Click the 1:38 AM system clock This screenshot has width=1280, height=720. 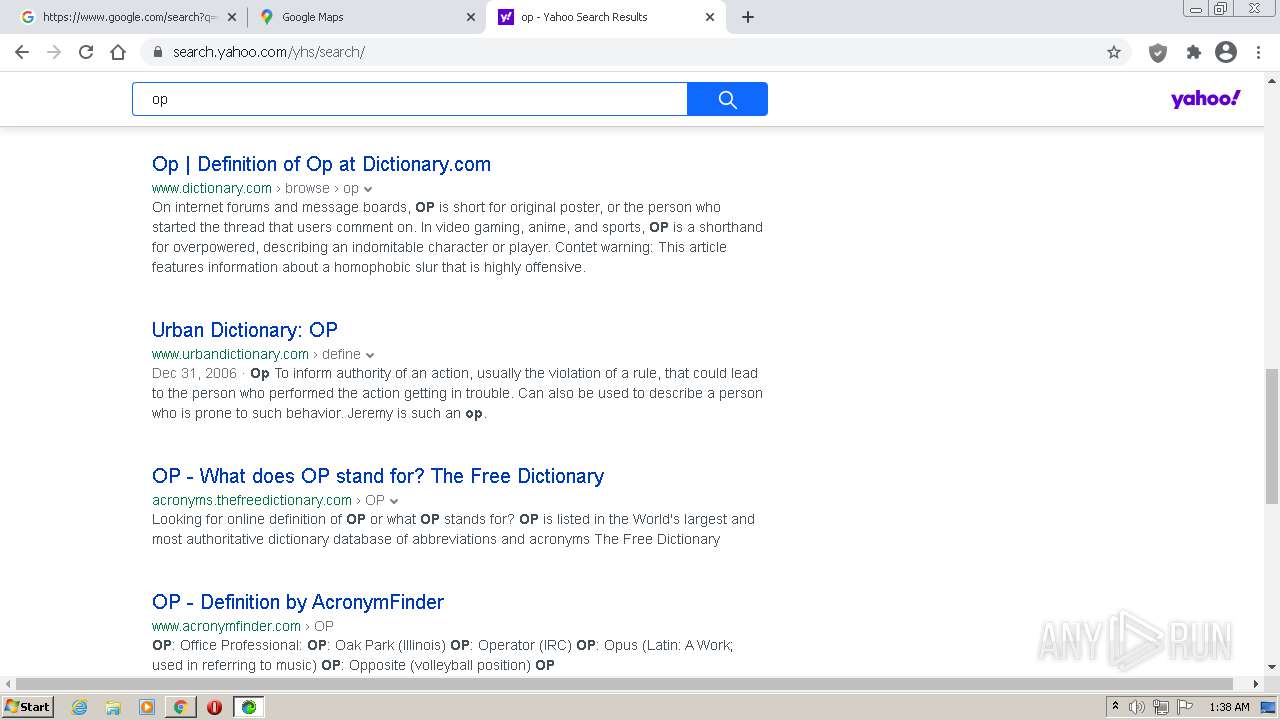(x=1229, y=707)
